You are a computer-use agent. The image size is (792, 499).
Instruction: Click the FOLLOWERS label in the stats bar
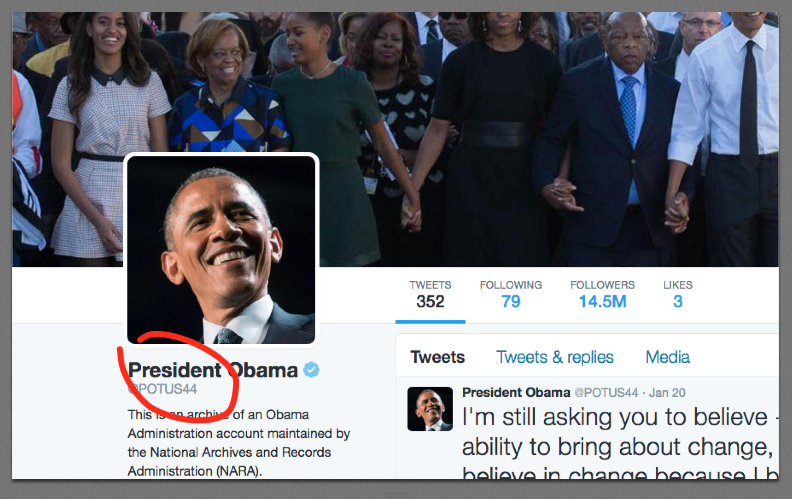coord(602,285)
